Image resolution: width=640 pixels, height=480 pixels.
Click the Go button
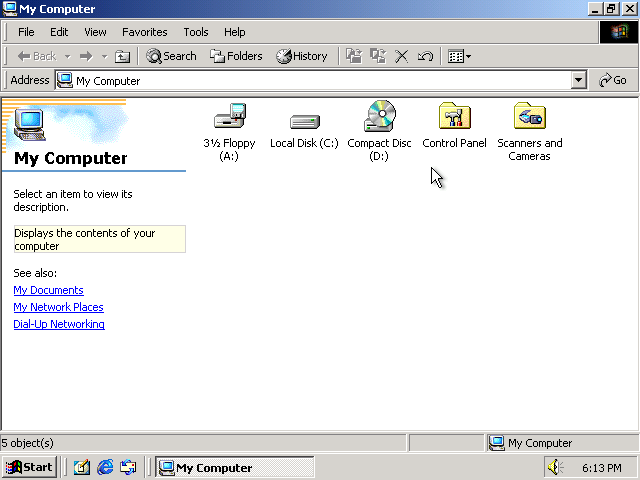coord(613,80)
